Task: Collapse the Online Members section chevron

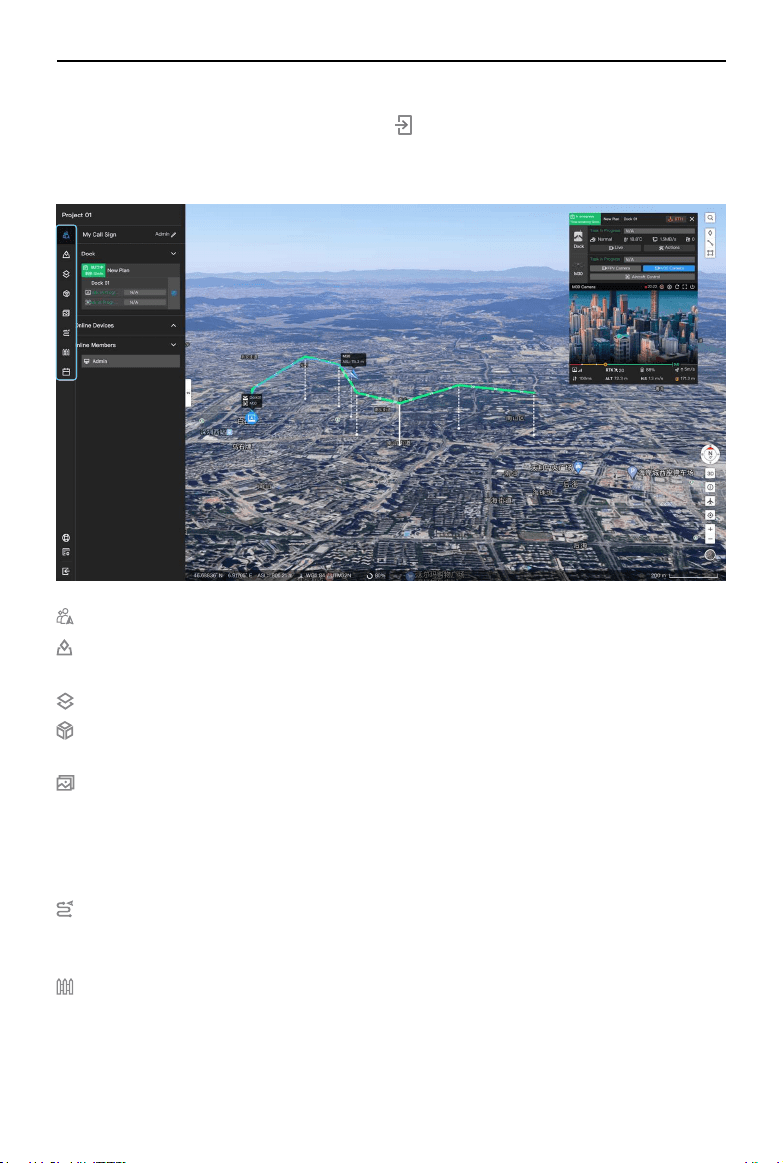Action: click(174, 345)
